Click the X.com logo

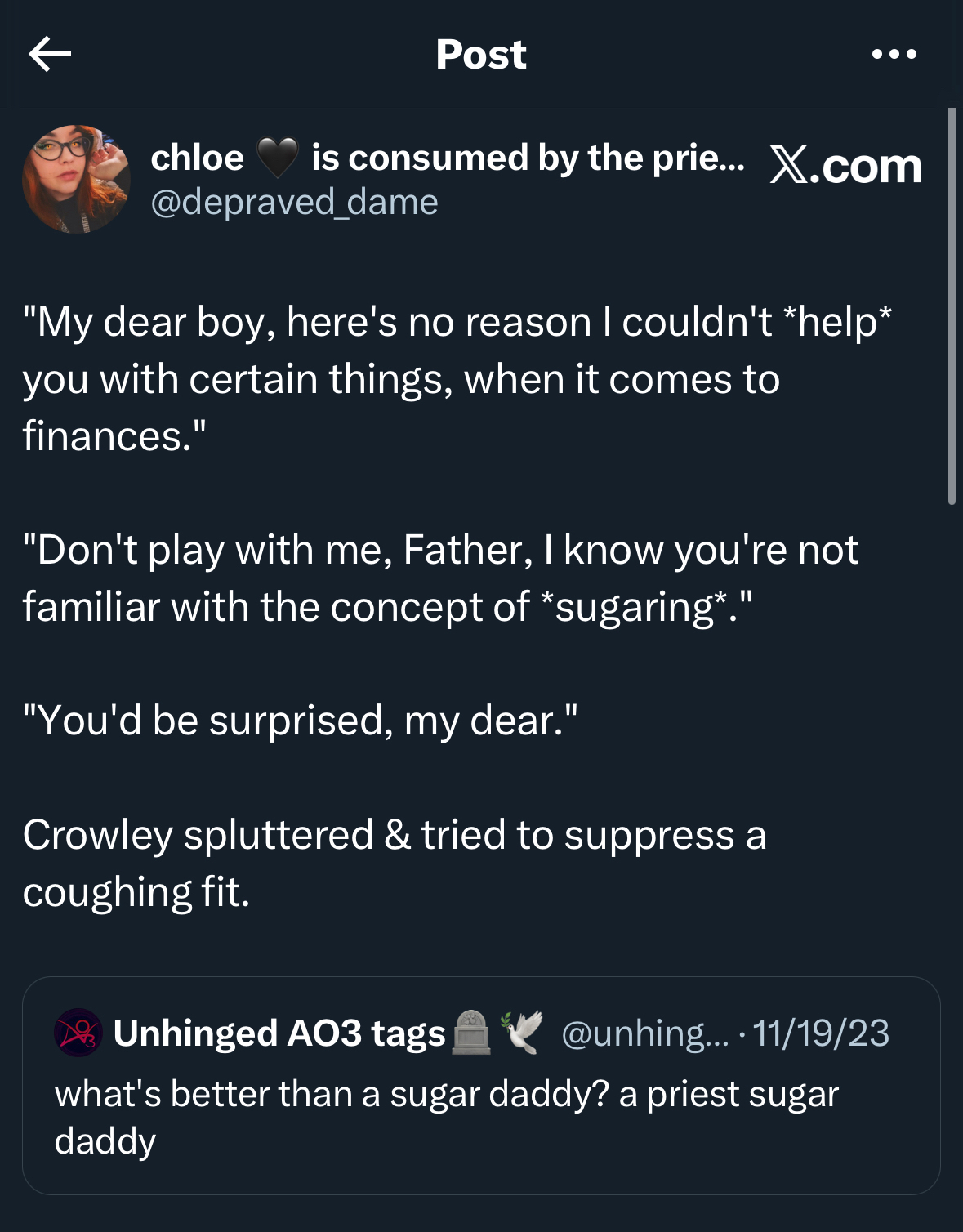(x=845, y=166)
